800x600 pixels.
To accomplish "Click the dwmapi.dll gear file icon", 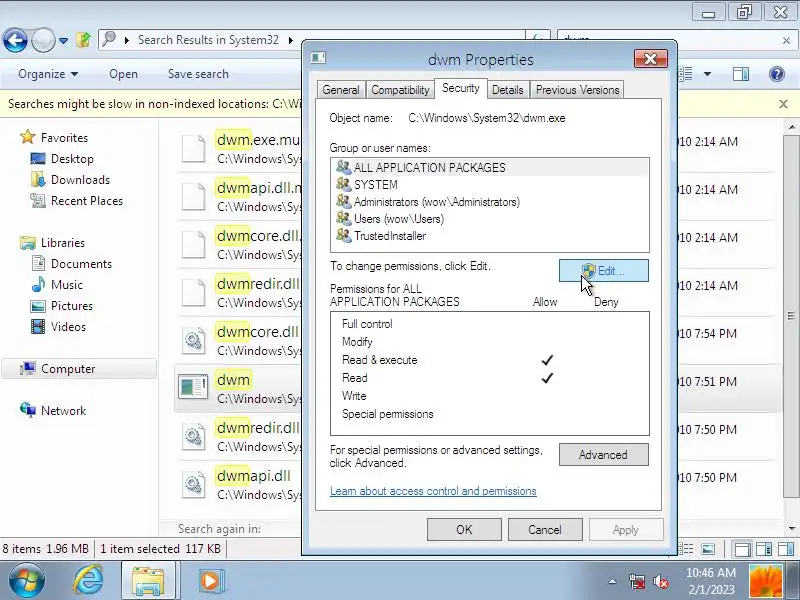I will [194, 484].
